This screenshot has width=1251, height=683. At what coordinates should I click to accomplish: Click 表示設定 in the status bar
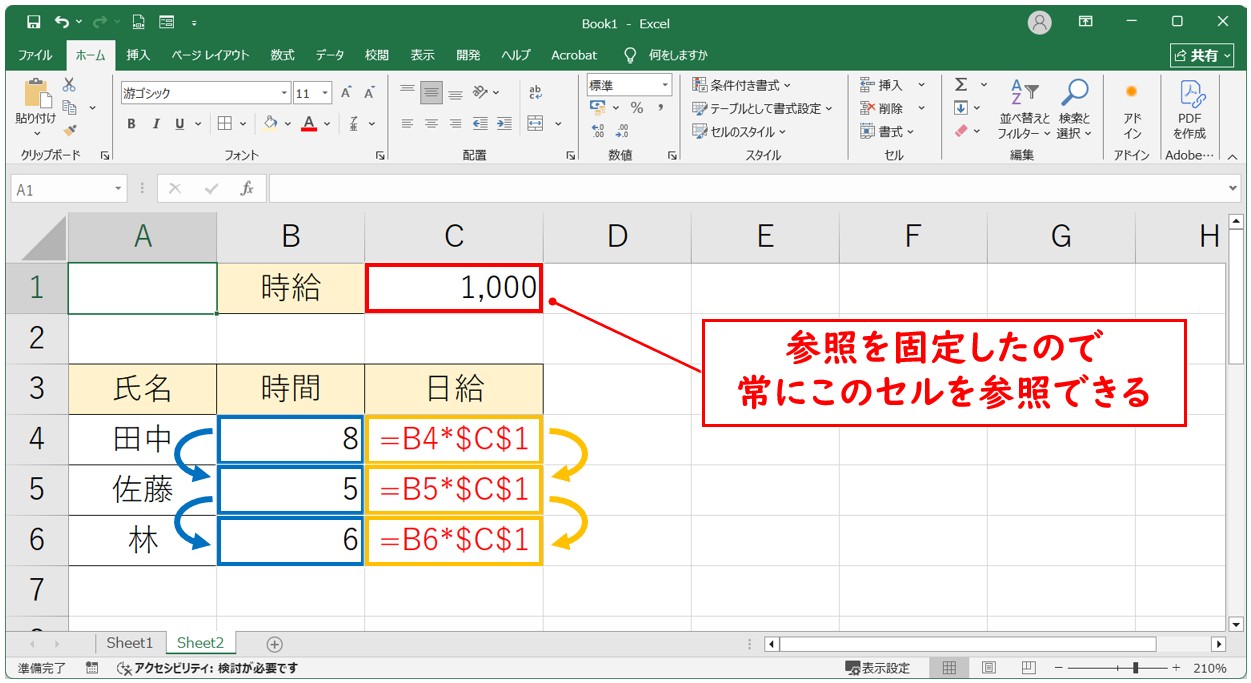tap(877, 668)
